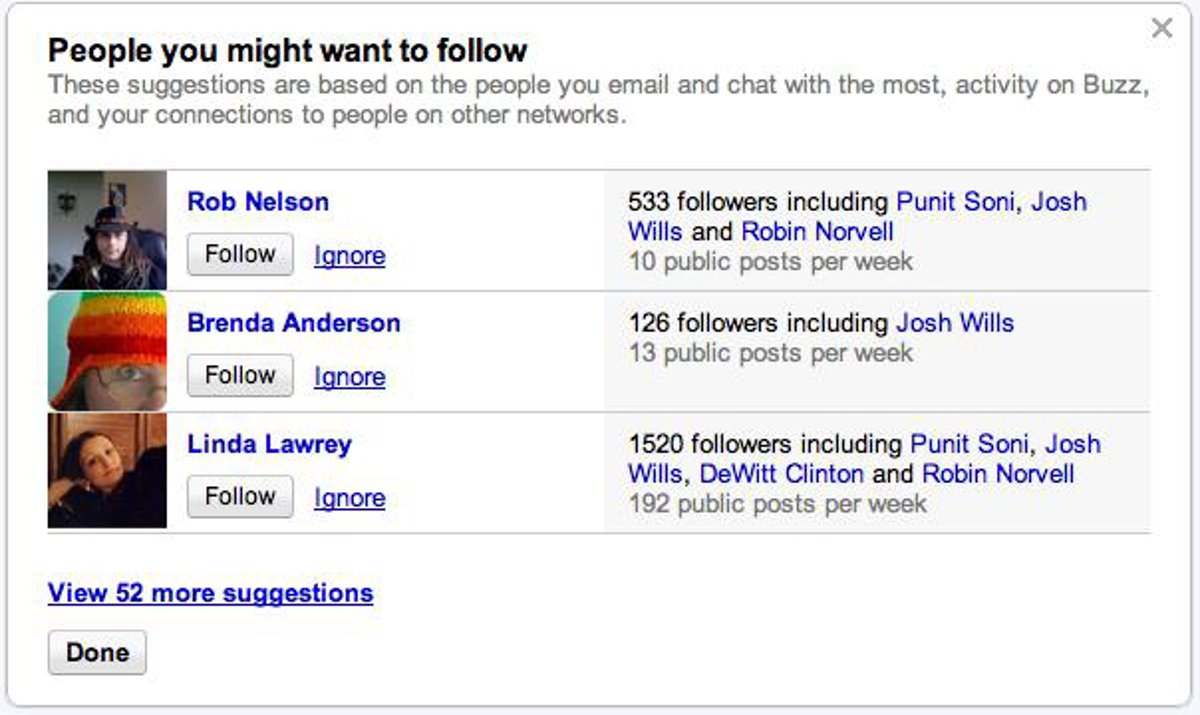Screen dimensions: 1200x715
Task: Click Brenda Anderson's rainbow hat photo
Action: (x=107, y=351)
